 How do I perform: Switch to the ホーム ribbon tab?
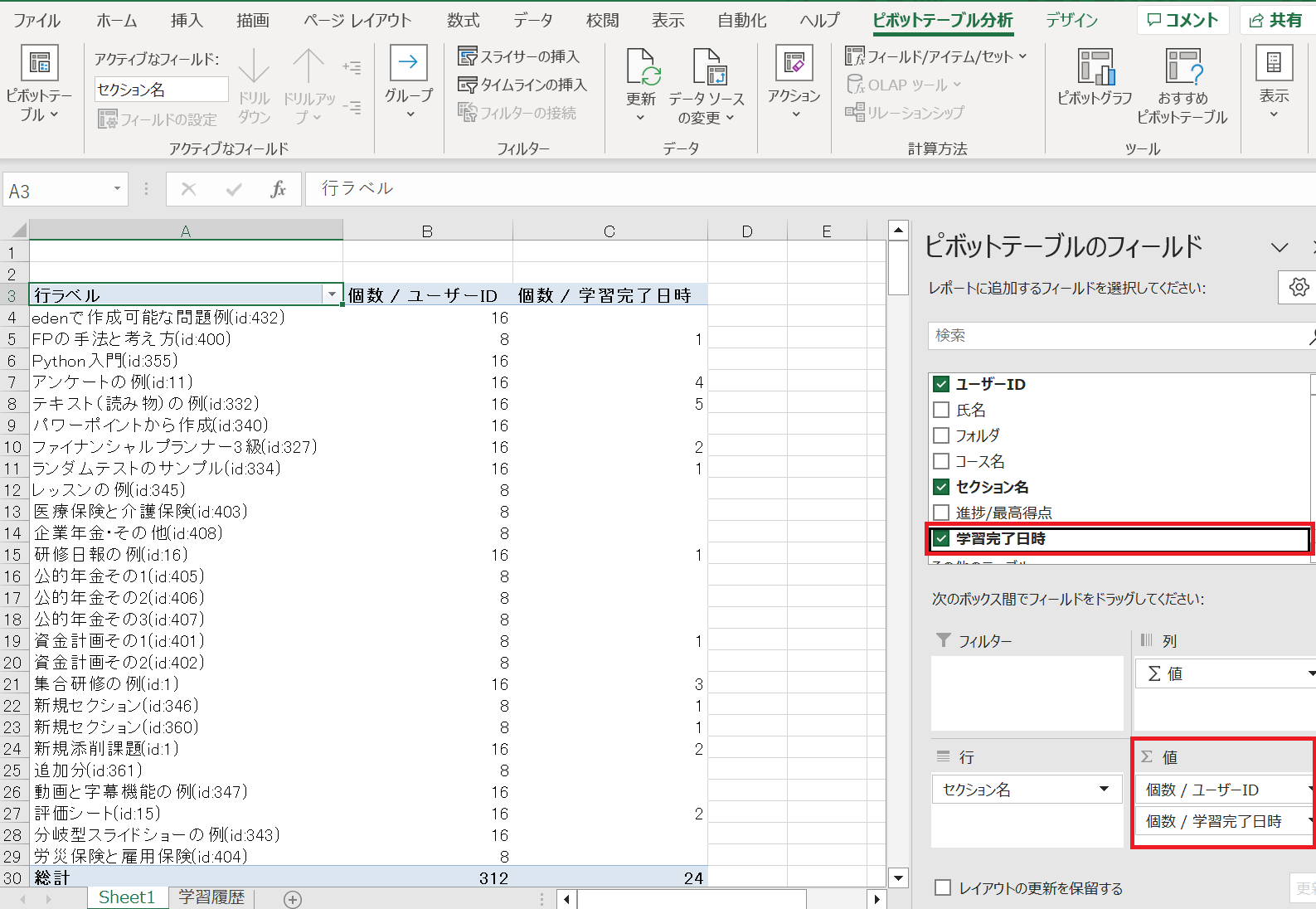click(117, 20)
